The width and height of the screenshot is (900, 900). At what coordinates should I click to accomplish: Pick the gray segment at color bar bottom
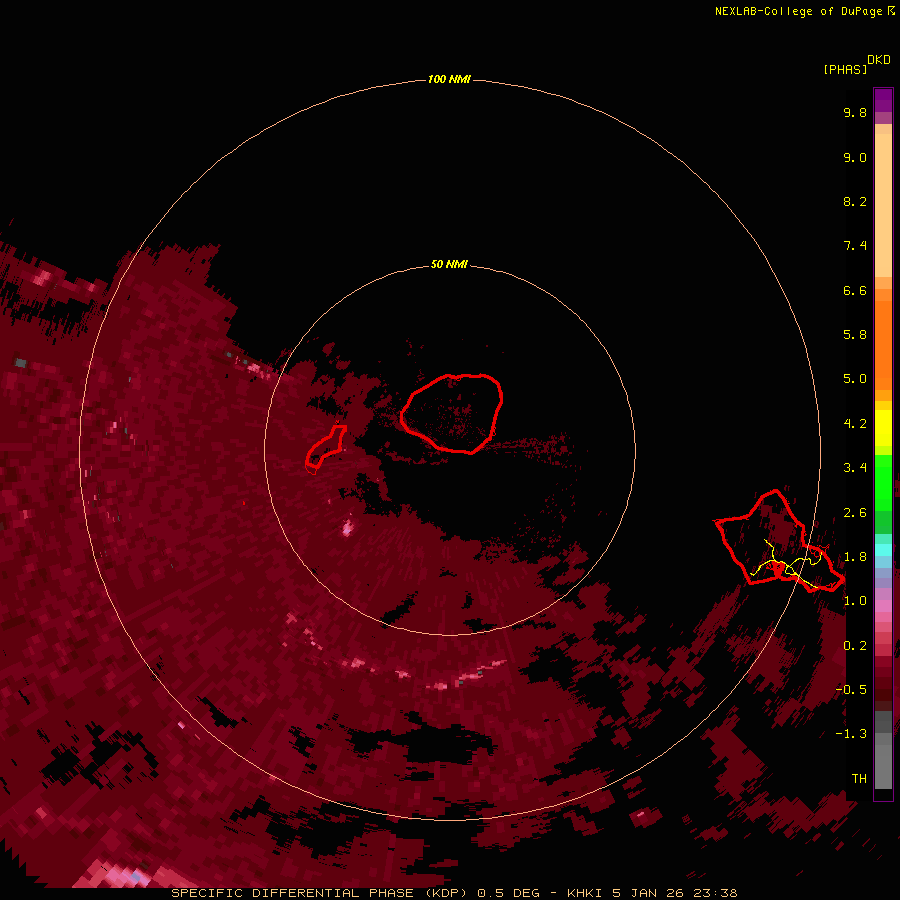pyautogui.click(x=883, y=766)
